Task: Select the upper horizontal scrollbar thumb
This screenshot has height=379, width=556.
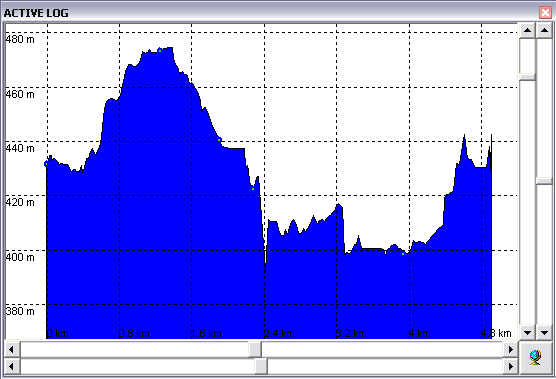Action: point(255,350)
